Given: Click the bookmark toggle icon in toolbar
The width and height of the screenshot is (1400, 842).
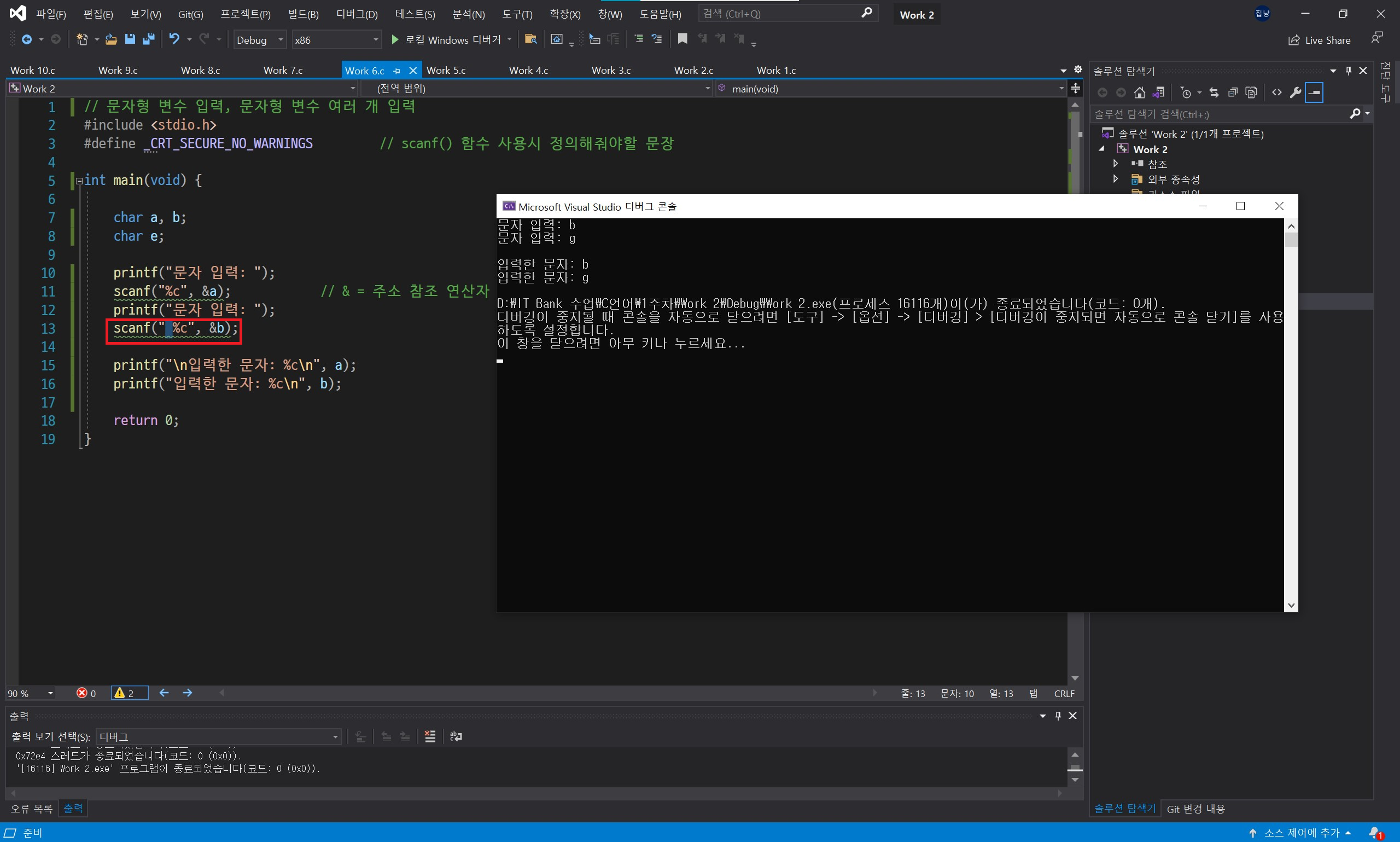Looking at the screenshot, I should coord(682,39).
